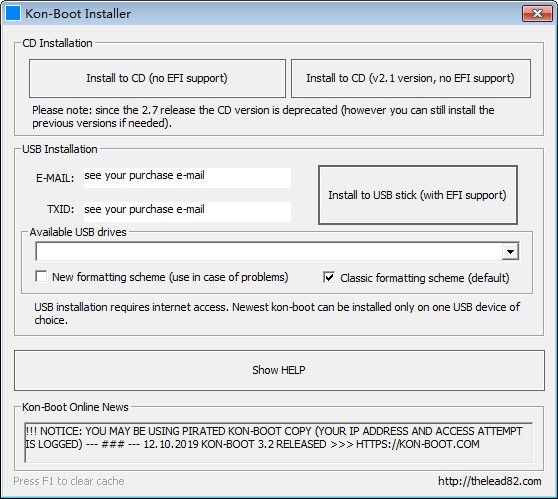Click the New formatting scheme label text
Image resolution: width=558 pixels, height=499 pixels.
170,277
